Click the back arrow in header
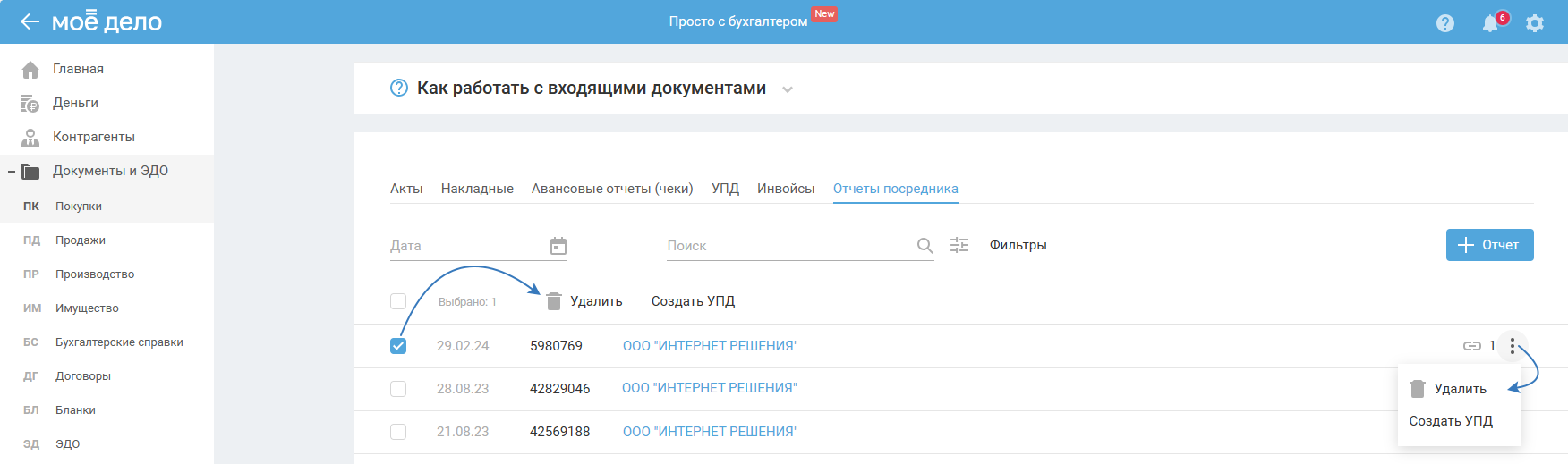This screenshot has width=1568, height=464. (x=30, y=21)
